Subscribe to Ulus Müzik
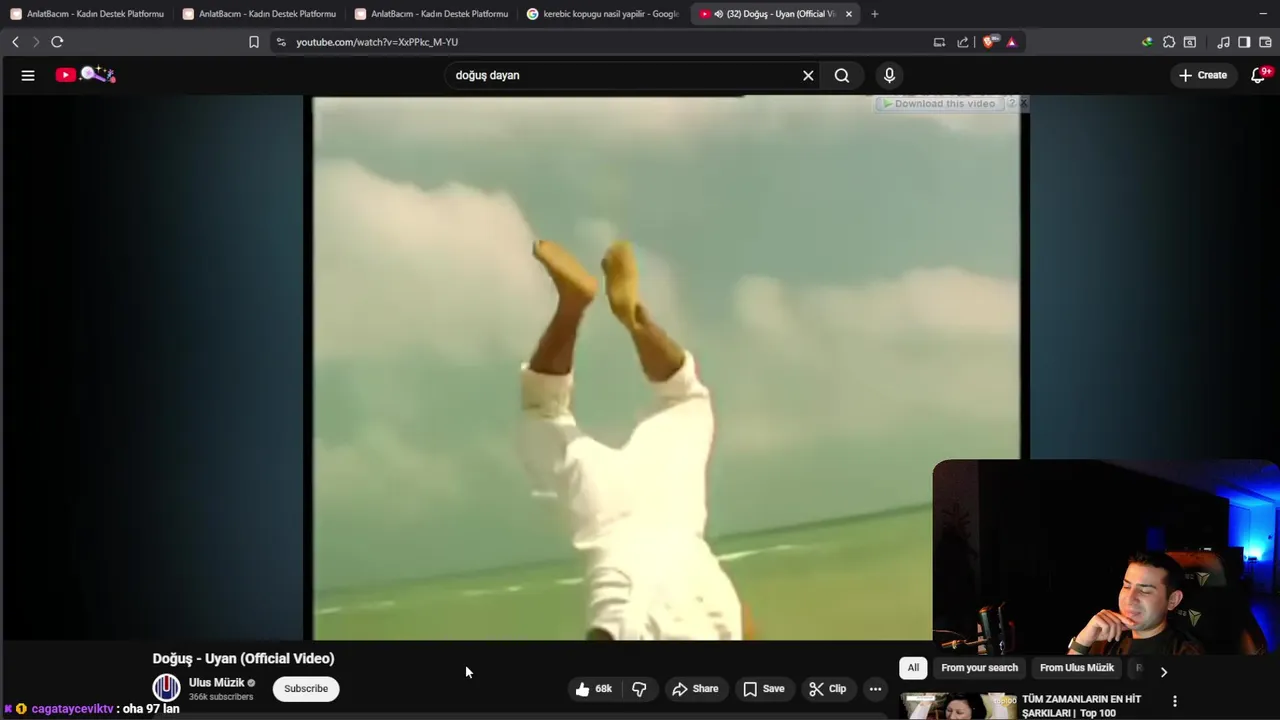This screenshot has height=720, width=1280. click(306, 688)
